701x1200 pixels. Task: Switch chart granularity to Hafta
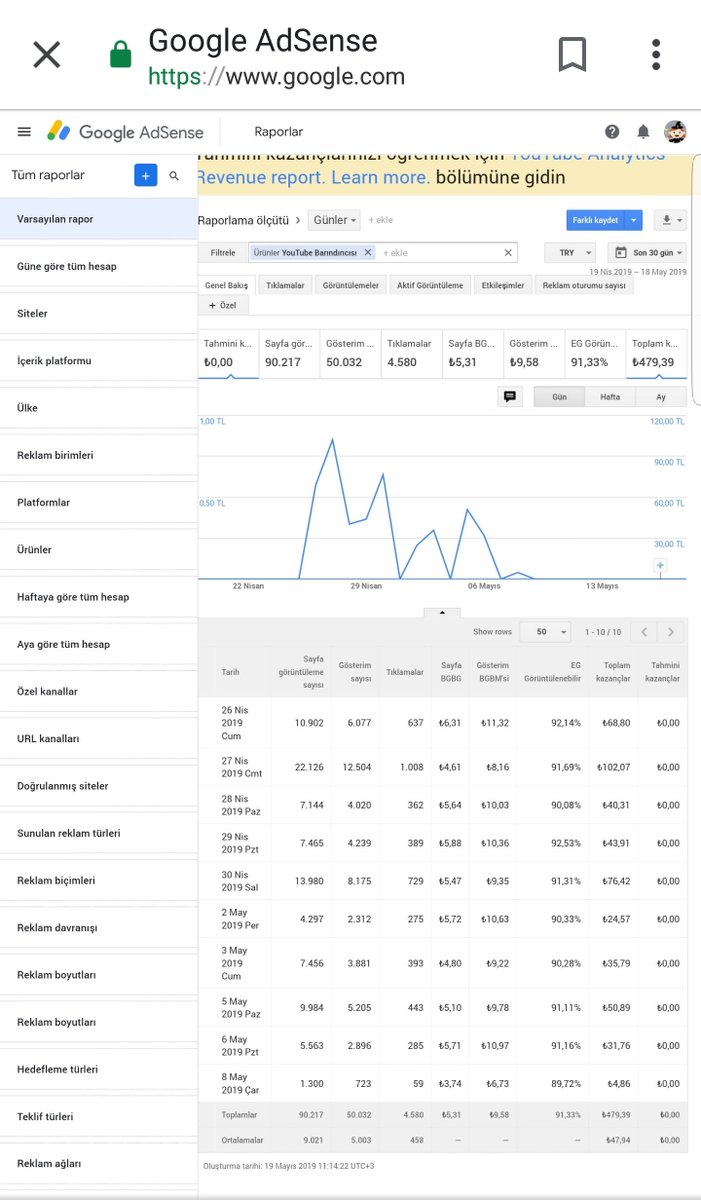610,397
